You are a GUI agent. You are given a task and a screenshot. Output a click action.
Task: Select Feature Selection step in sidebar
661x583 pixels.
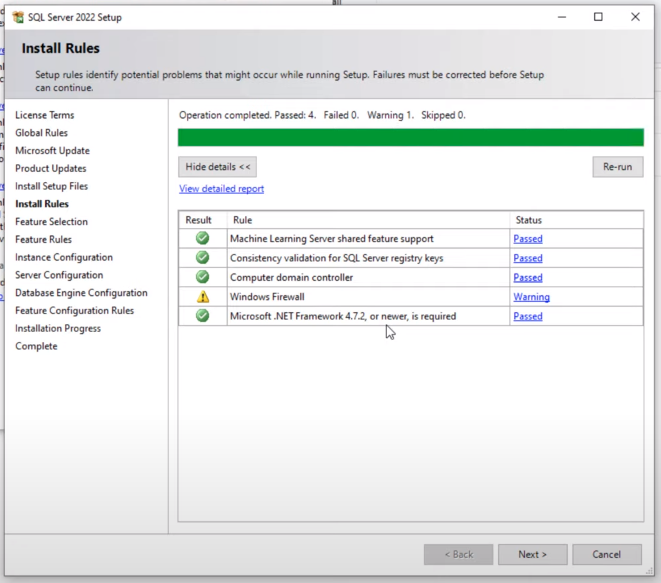(51, 221)
